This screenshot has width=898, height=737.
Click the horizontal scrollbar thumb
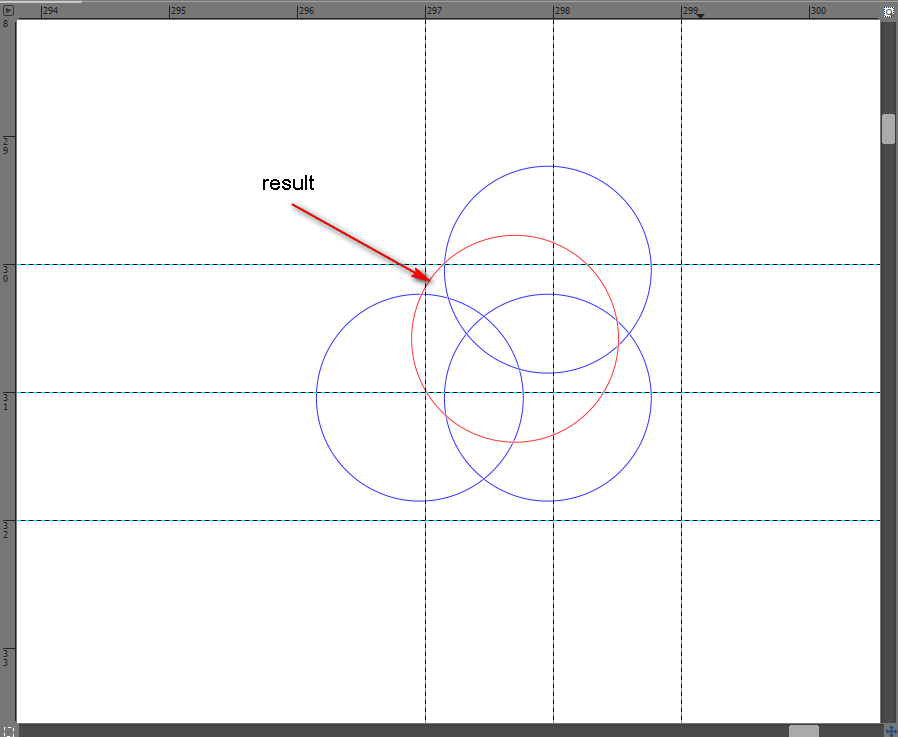(803, 731)
